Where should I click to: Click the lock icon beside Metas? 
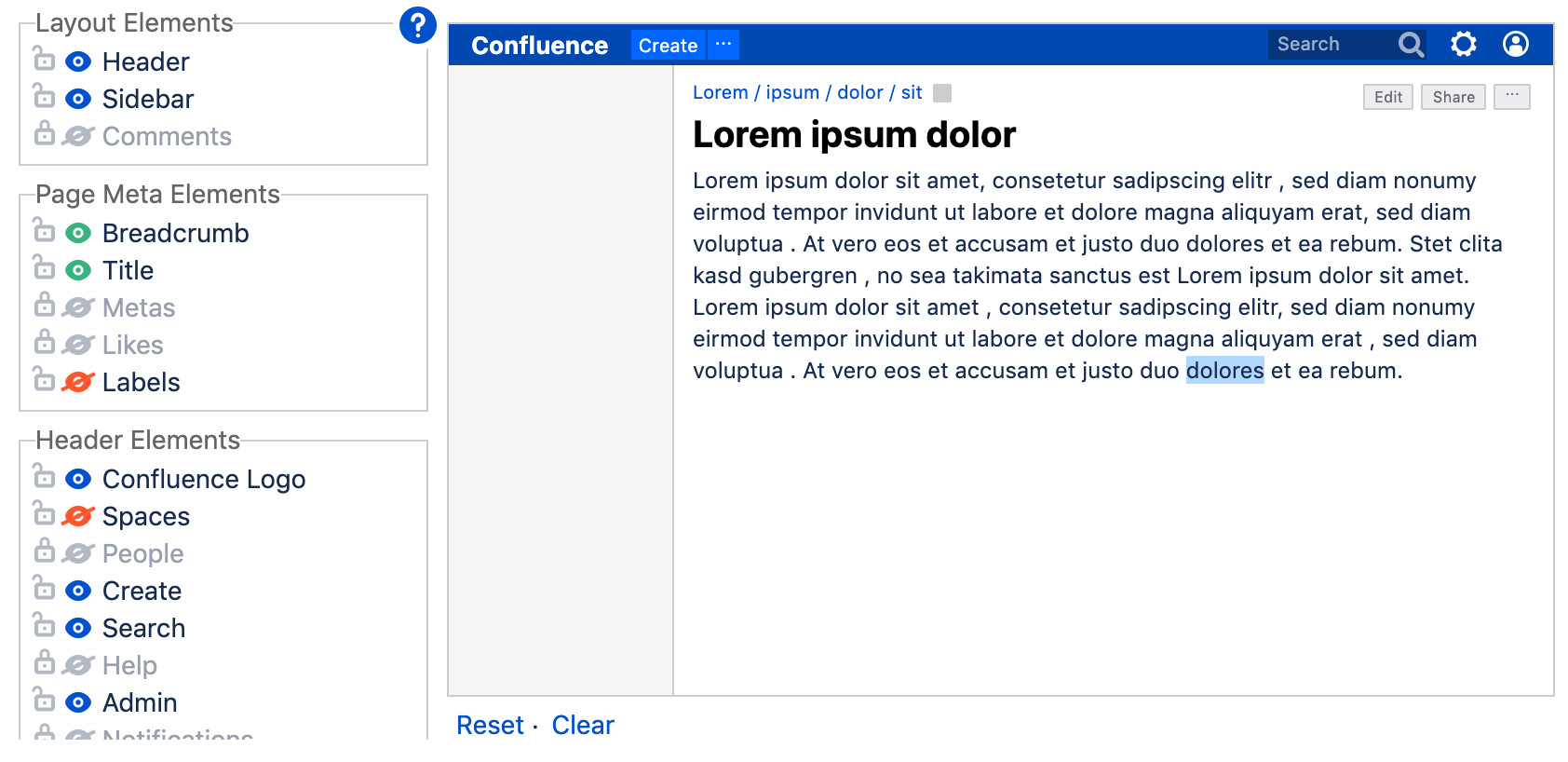pos(44,306)
